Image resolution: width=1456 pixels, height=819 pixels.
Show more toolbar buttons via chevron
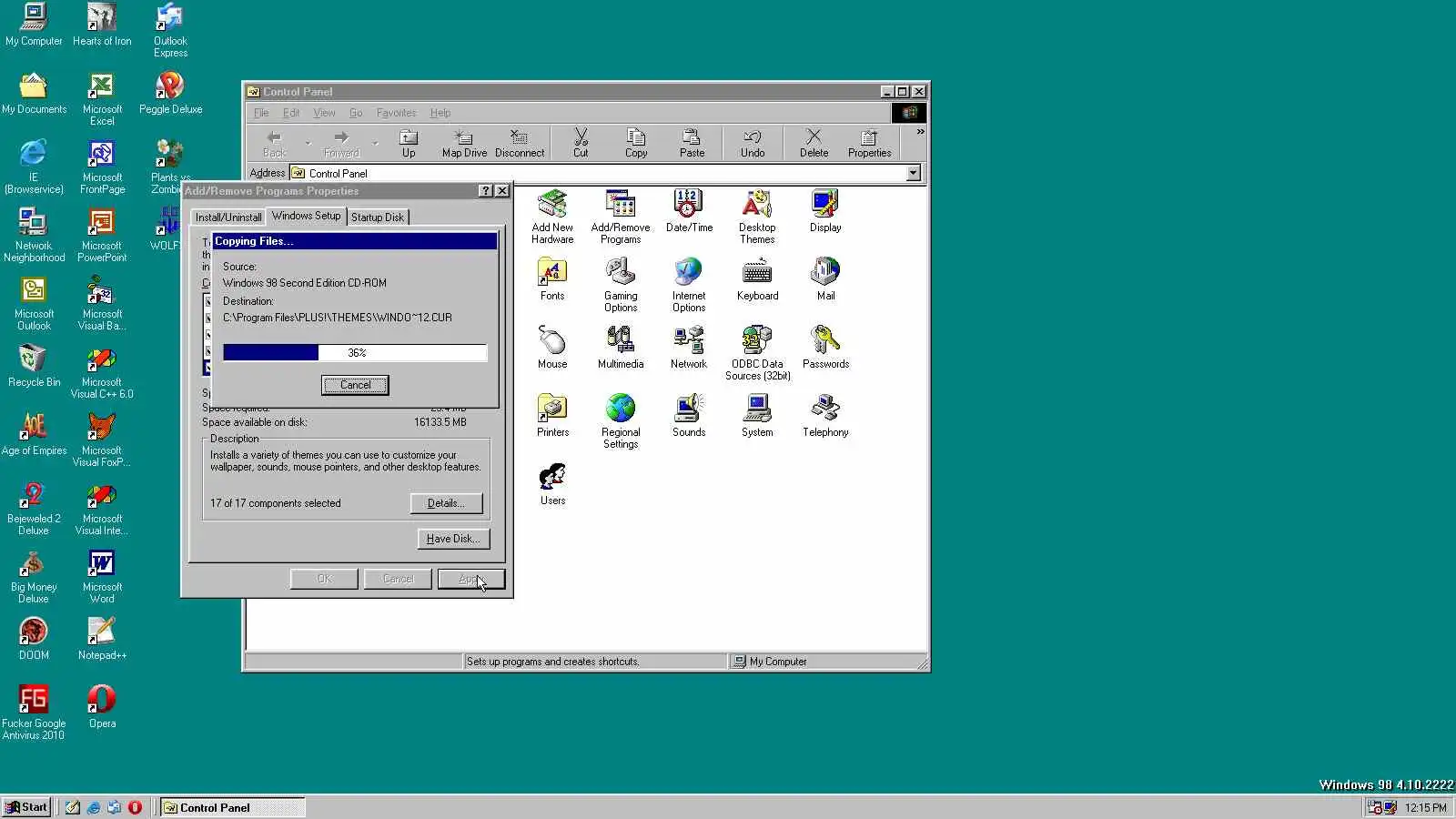click(x=920, y=132)
